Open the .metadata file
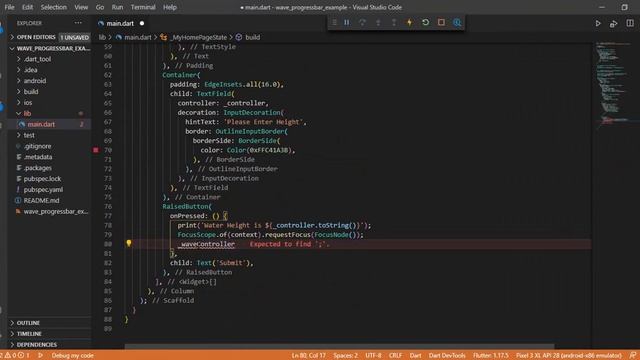Viewport: 640px width, 360px height. click(38, 157)
